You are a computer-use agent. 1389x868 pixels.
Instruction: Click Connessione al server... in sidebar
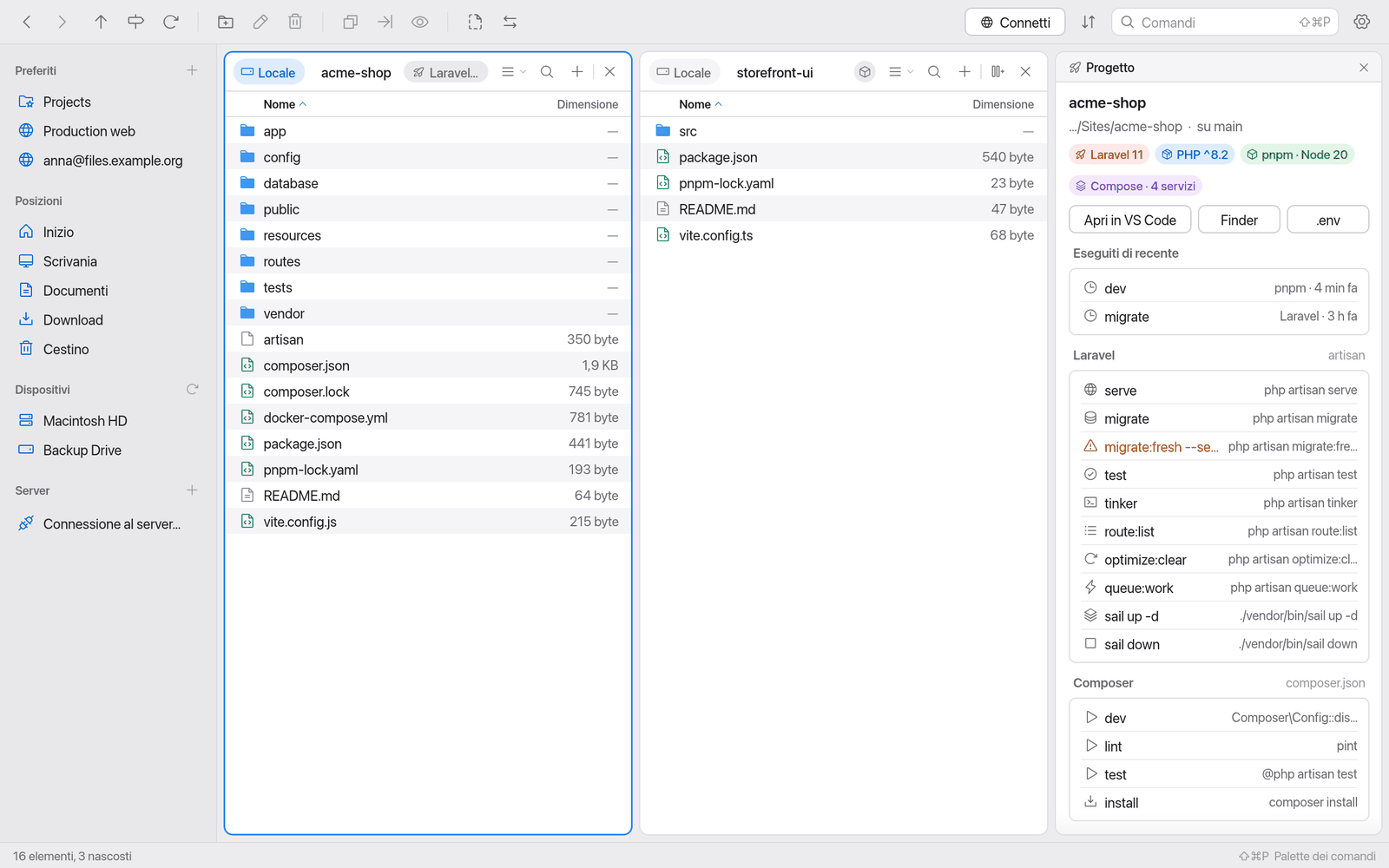pos(108,523)
